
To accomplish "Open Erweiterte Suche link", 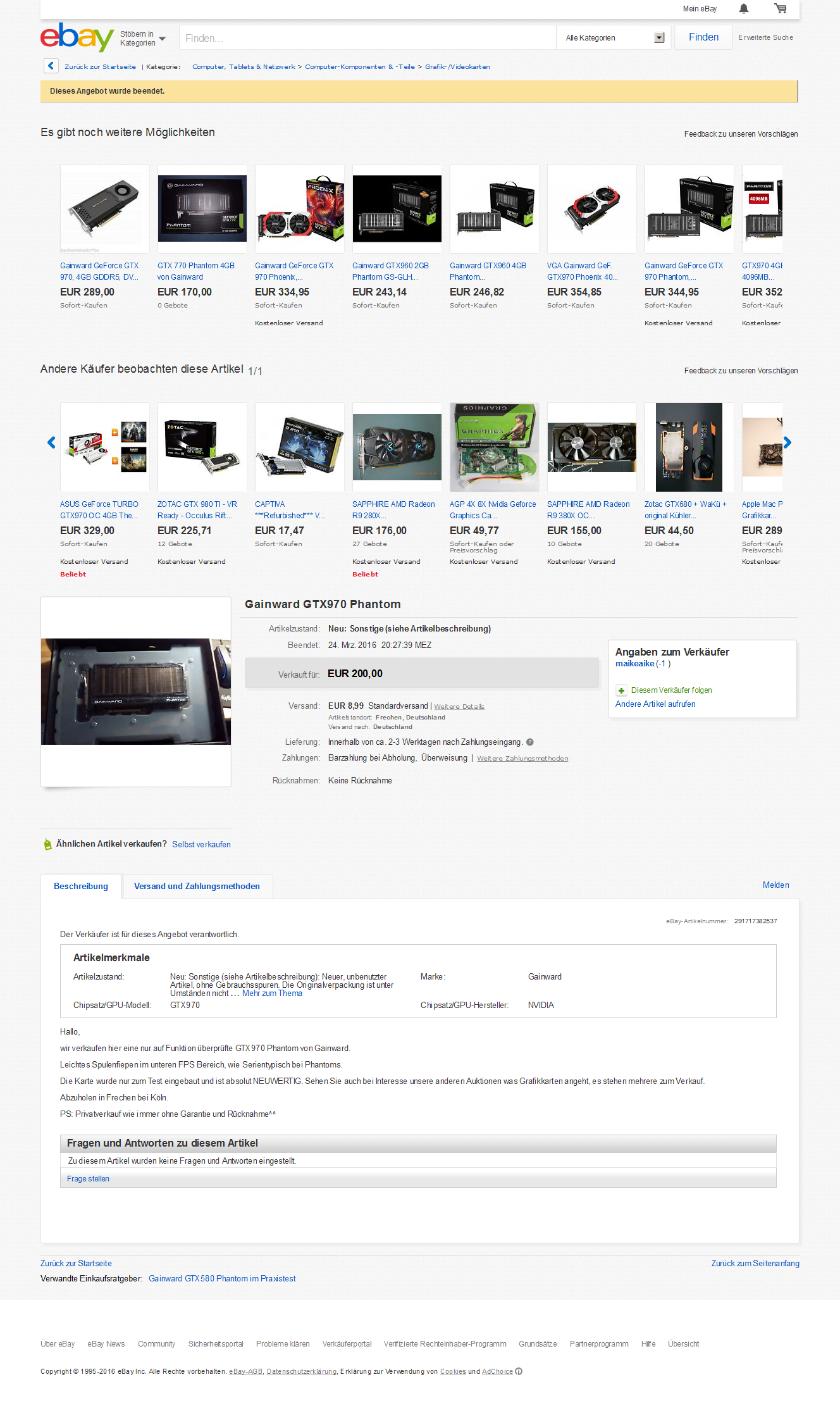I will tap(765, 37).
